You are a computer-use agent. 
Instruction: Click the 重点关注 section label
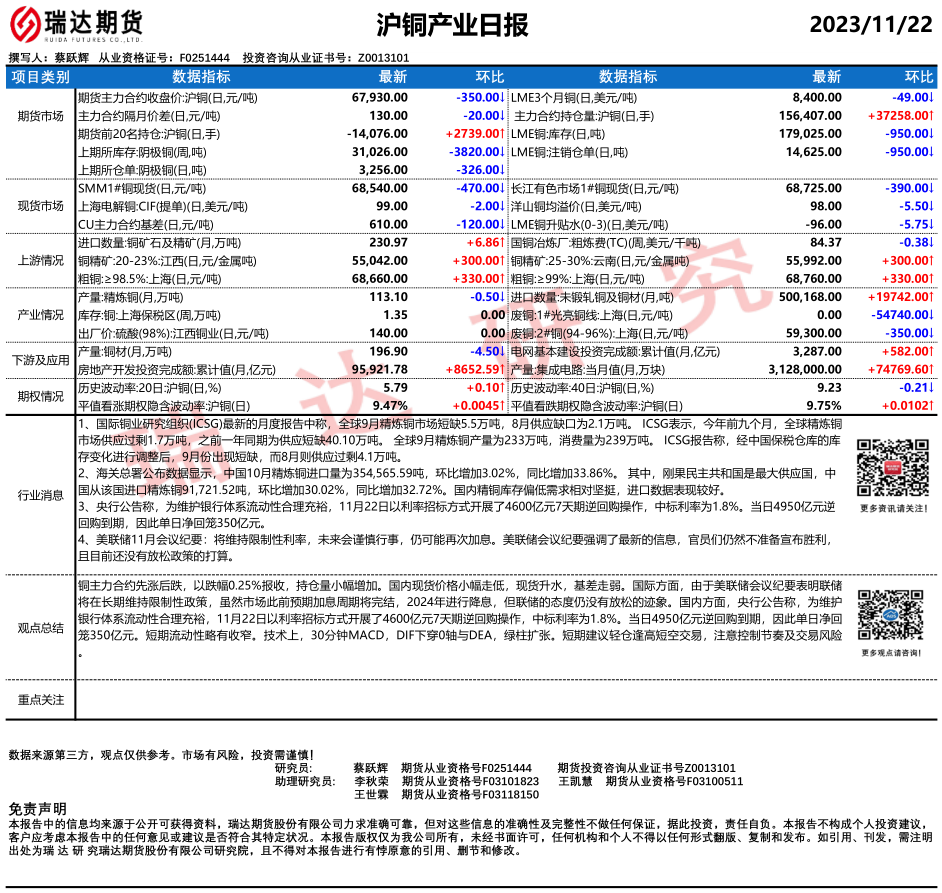tap(41, 700)
